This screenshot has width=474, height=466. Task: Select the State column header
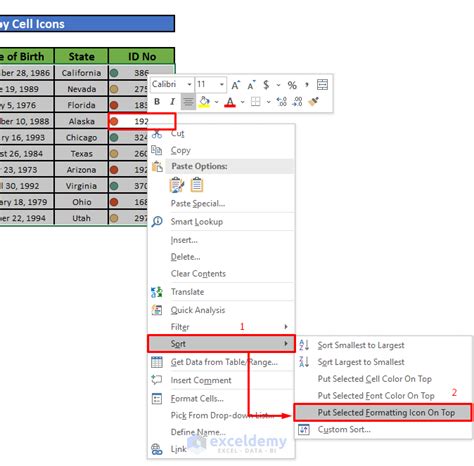point(81,56)
